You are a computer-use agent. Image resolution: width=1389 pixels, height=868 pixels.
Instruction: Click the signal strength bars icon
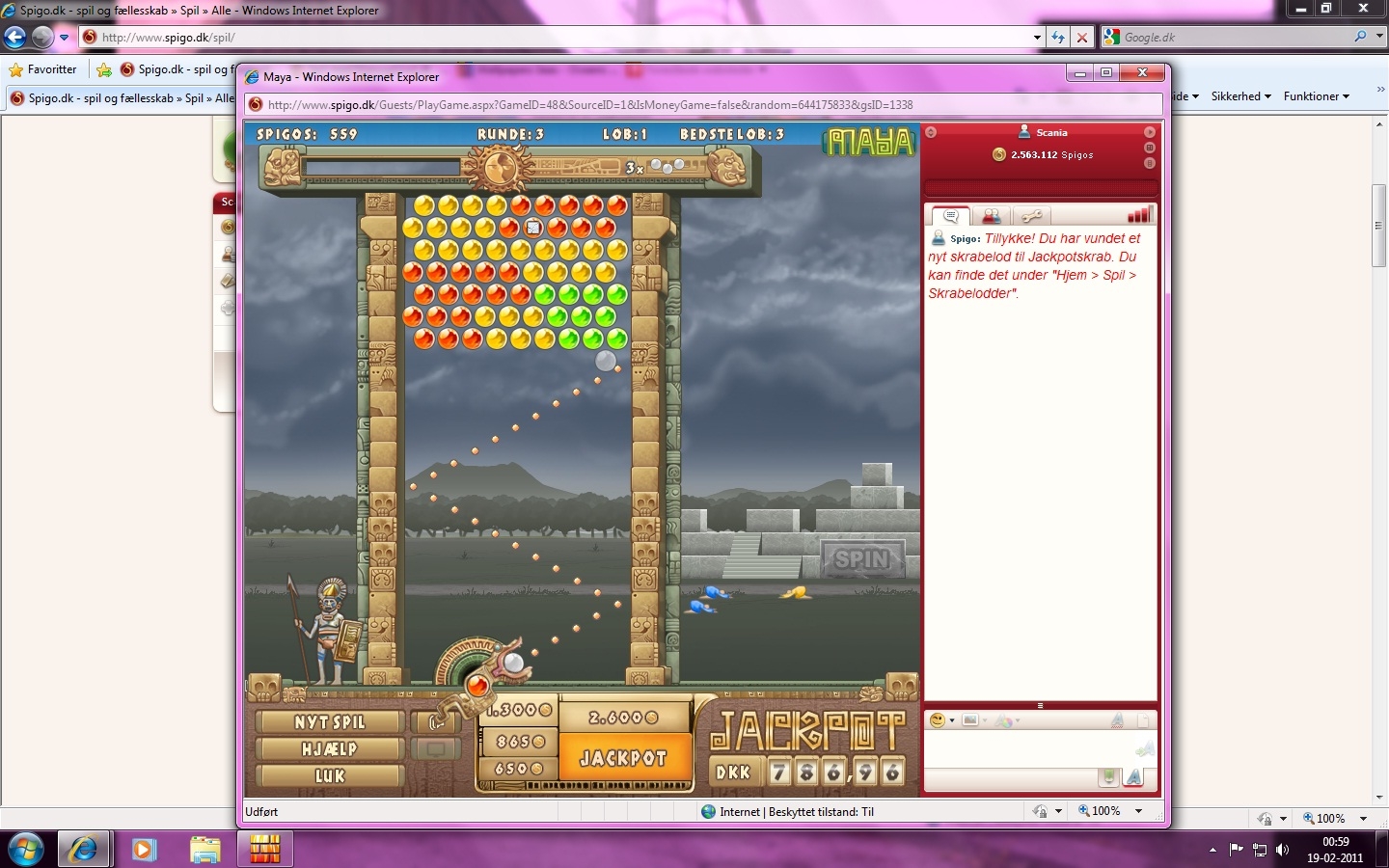[1139, 215]
